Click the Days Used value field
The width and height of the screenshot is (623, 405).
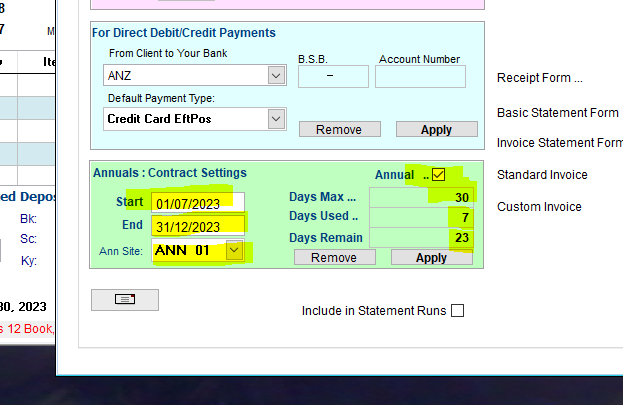coord(421,217)
